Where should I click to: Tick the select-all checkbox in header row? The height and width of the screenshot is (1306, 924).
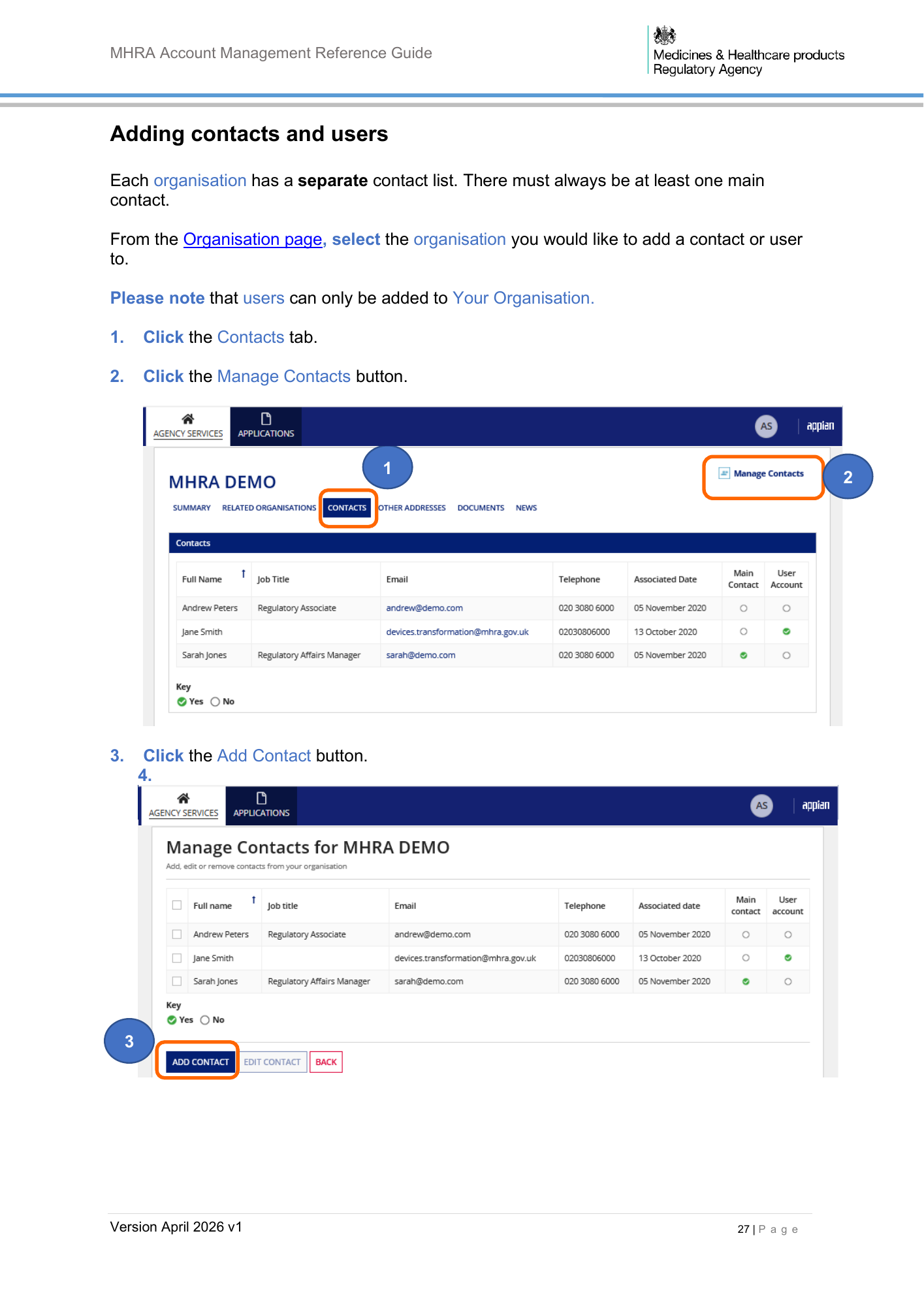tap(177, 905)
